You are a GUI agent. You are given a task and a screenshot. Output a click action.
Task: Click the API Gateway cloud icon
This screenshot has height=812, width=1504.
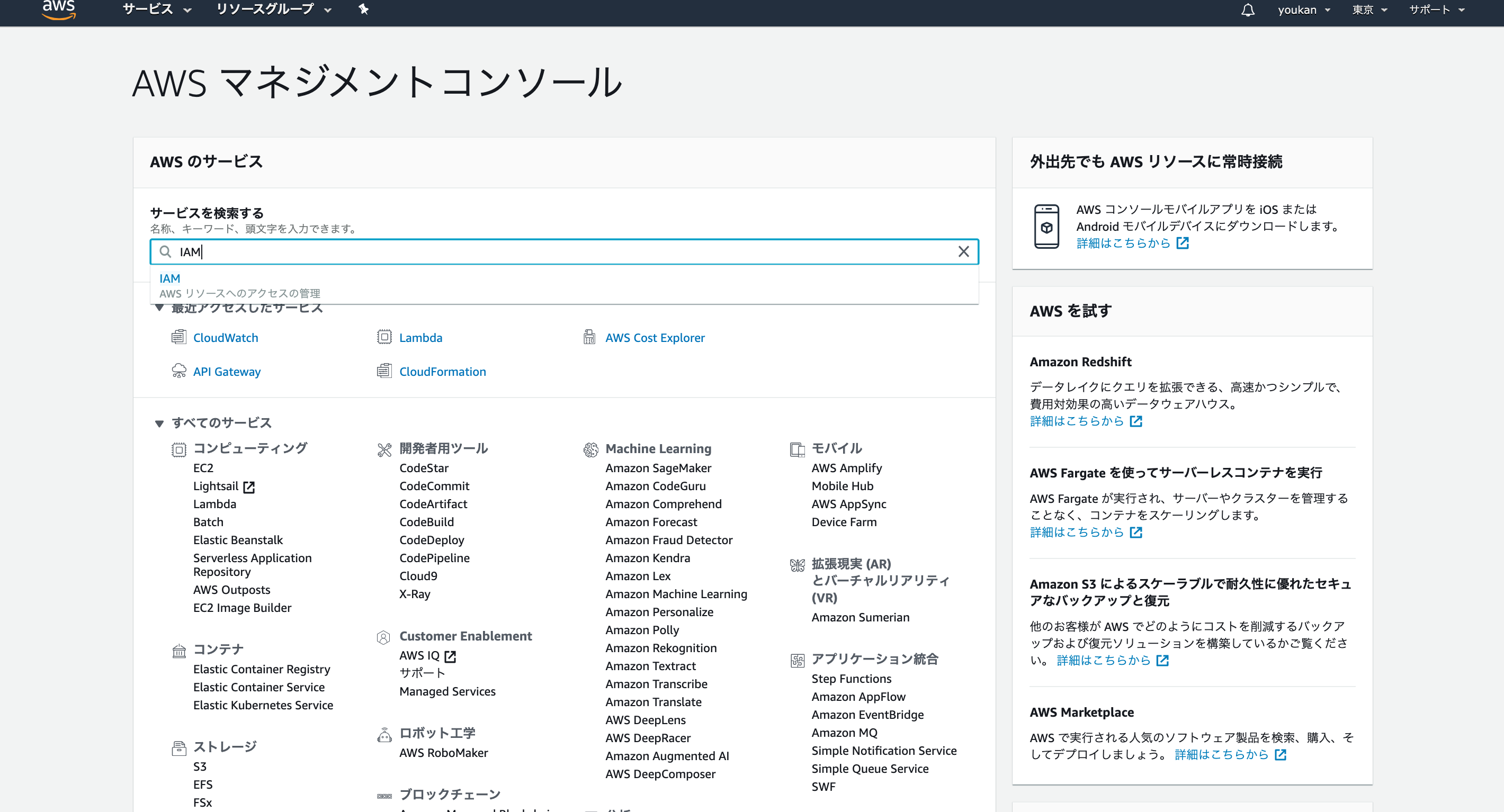pos(178,371)
